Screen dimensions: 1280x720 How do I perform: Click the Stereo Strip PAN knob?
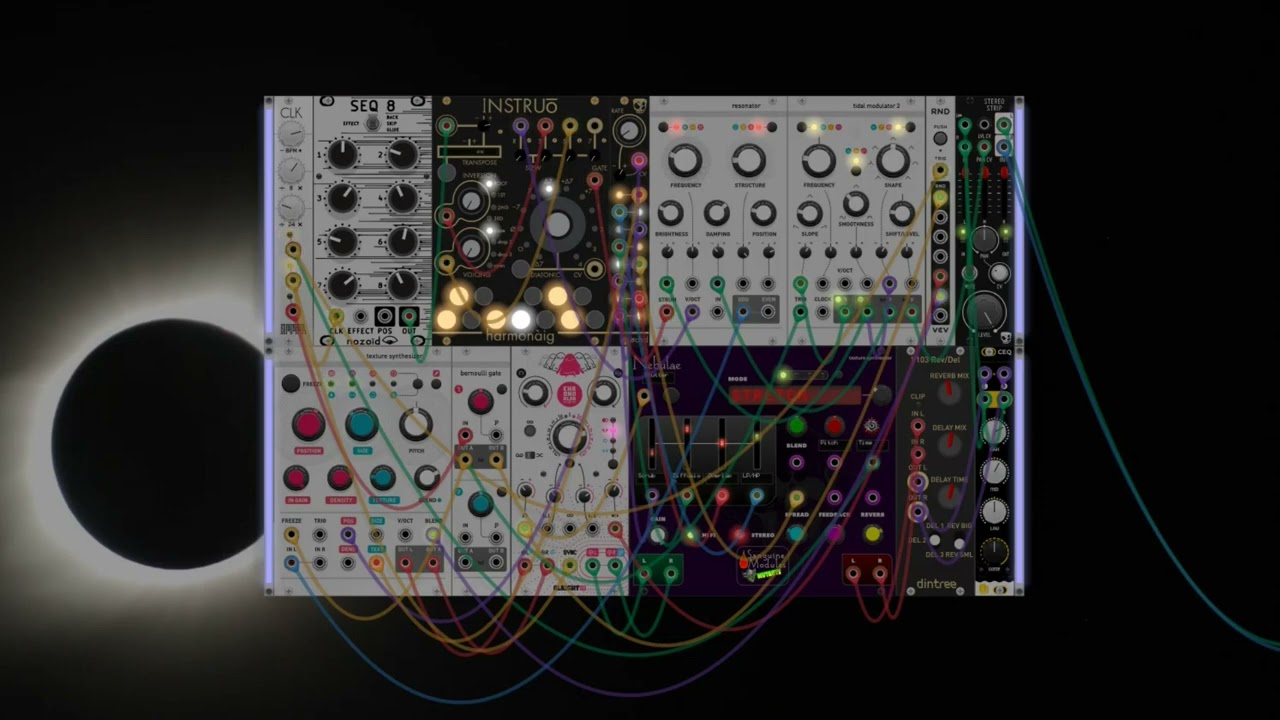pos(985,238)
